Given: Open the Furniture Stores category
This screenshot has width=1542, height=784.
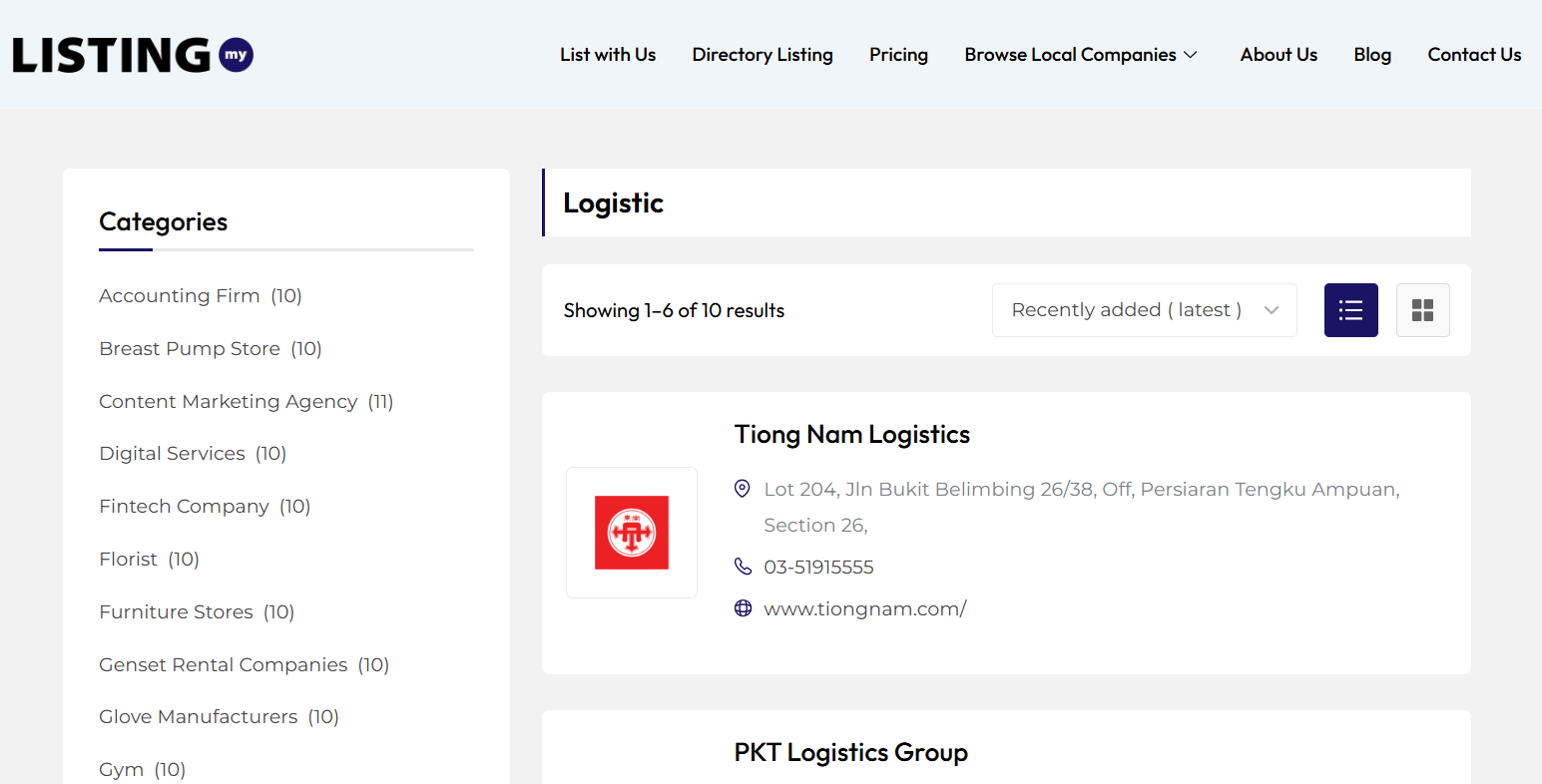Looking at the screenshot, I should pyautogui.click(x=176, y=611).
